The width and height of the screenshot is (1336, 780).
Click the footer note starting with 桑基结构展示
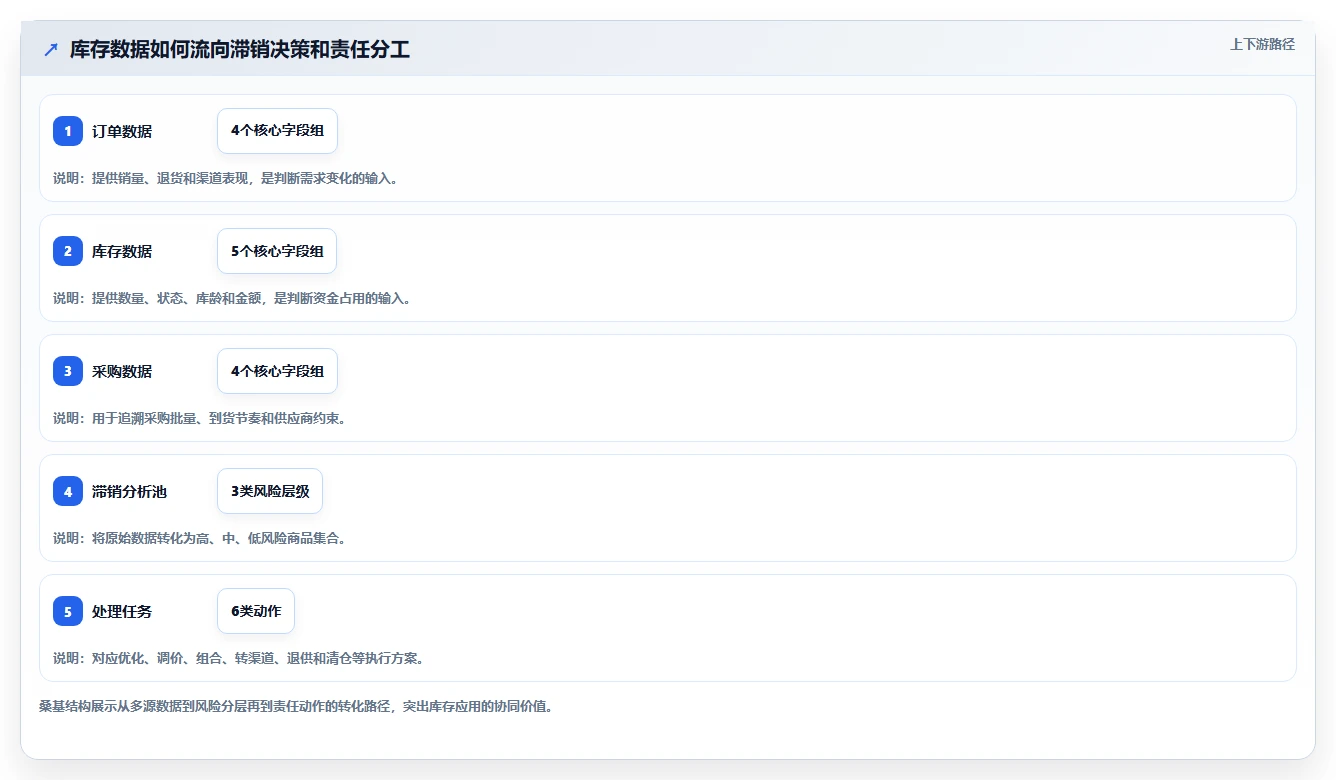pyautogui.click(x=296, y=706)
